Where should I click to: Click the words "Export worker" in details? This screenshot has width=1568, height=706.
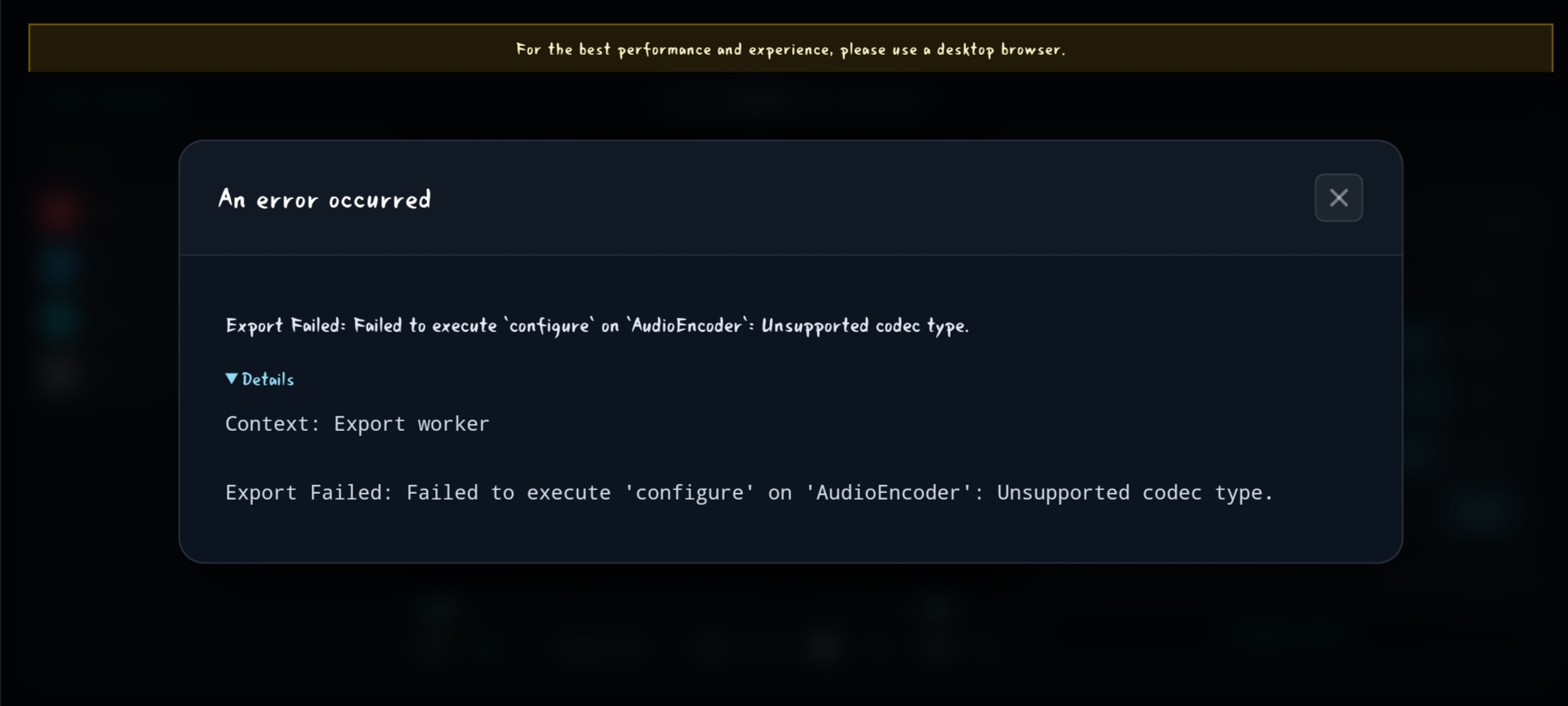[412, 424]
